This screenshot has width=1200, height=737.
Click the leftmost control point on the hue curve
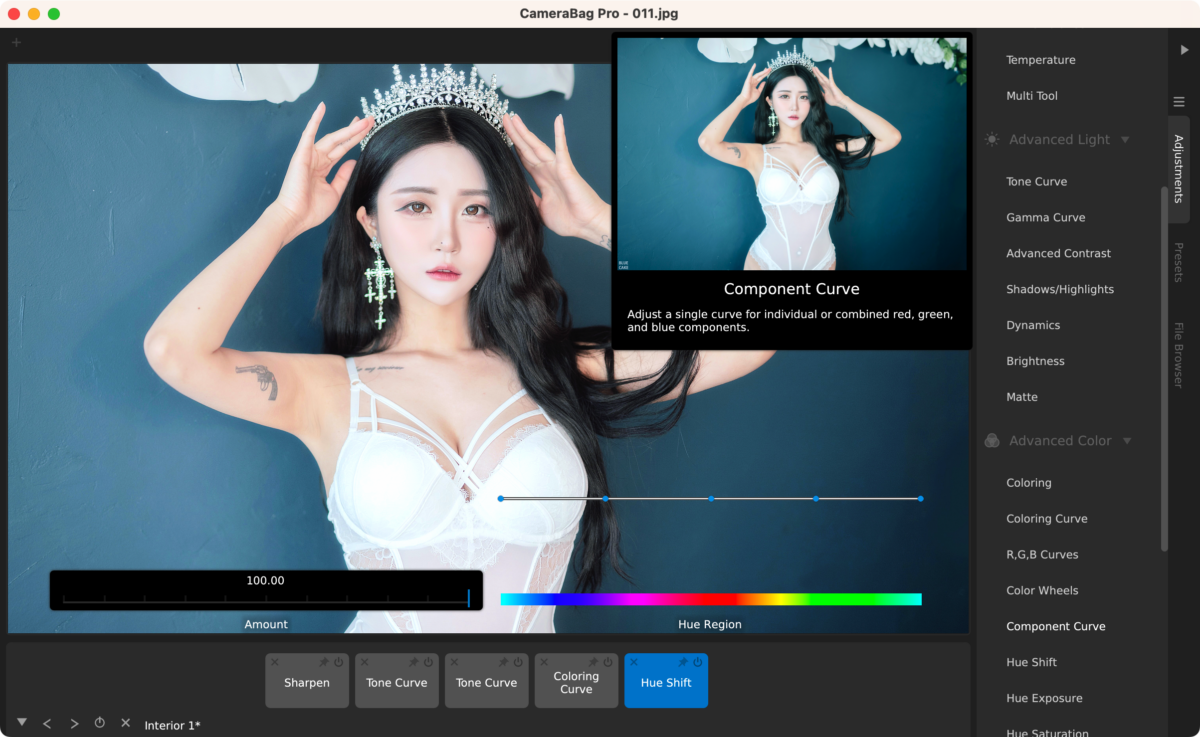(x=501, y=498)
